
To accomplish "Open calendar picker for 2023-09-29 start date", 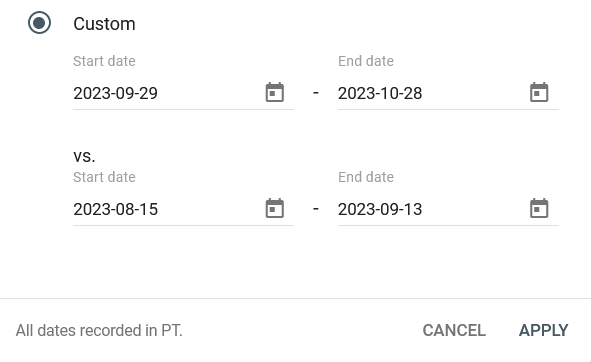I will click(x=274, y=92).
